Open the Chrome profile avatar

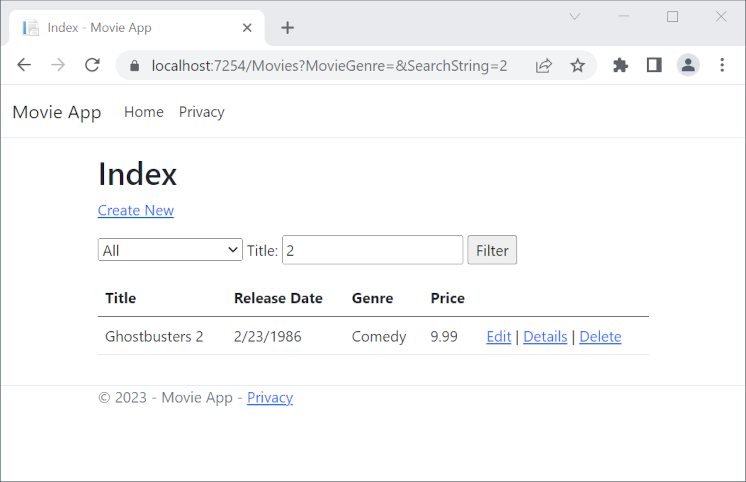coord(688,65)
